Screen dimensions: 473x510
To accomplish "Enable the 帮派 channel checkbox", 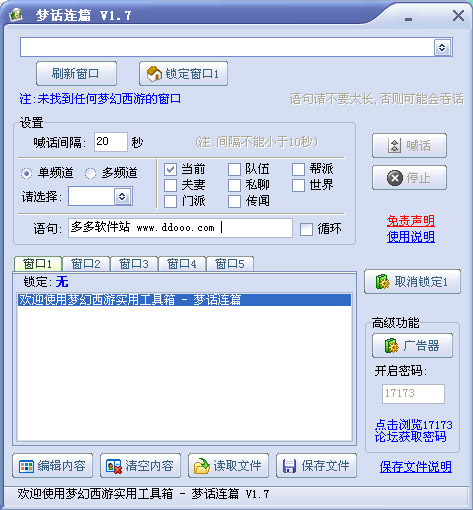I will (298, 169).
